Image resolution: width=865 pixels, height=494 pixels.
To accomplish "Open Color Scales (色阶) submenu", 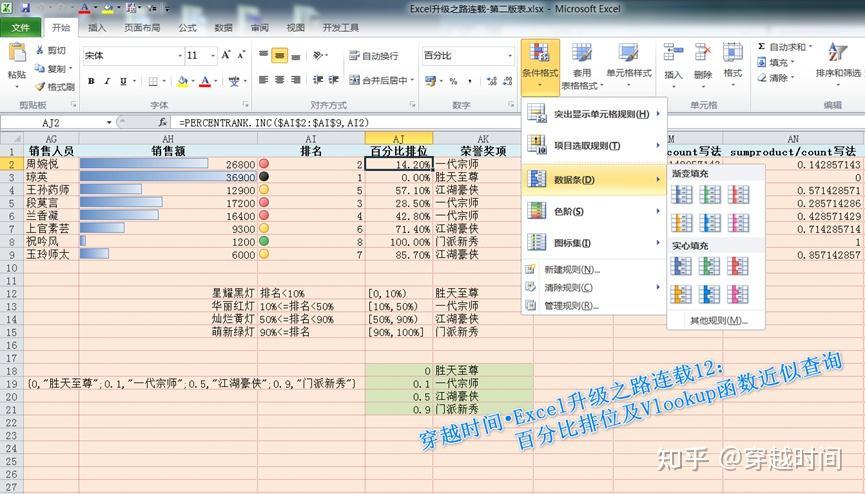I will tap(594, 211).
